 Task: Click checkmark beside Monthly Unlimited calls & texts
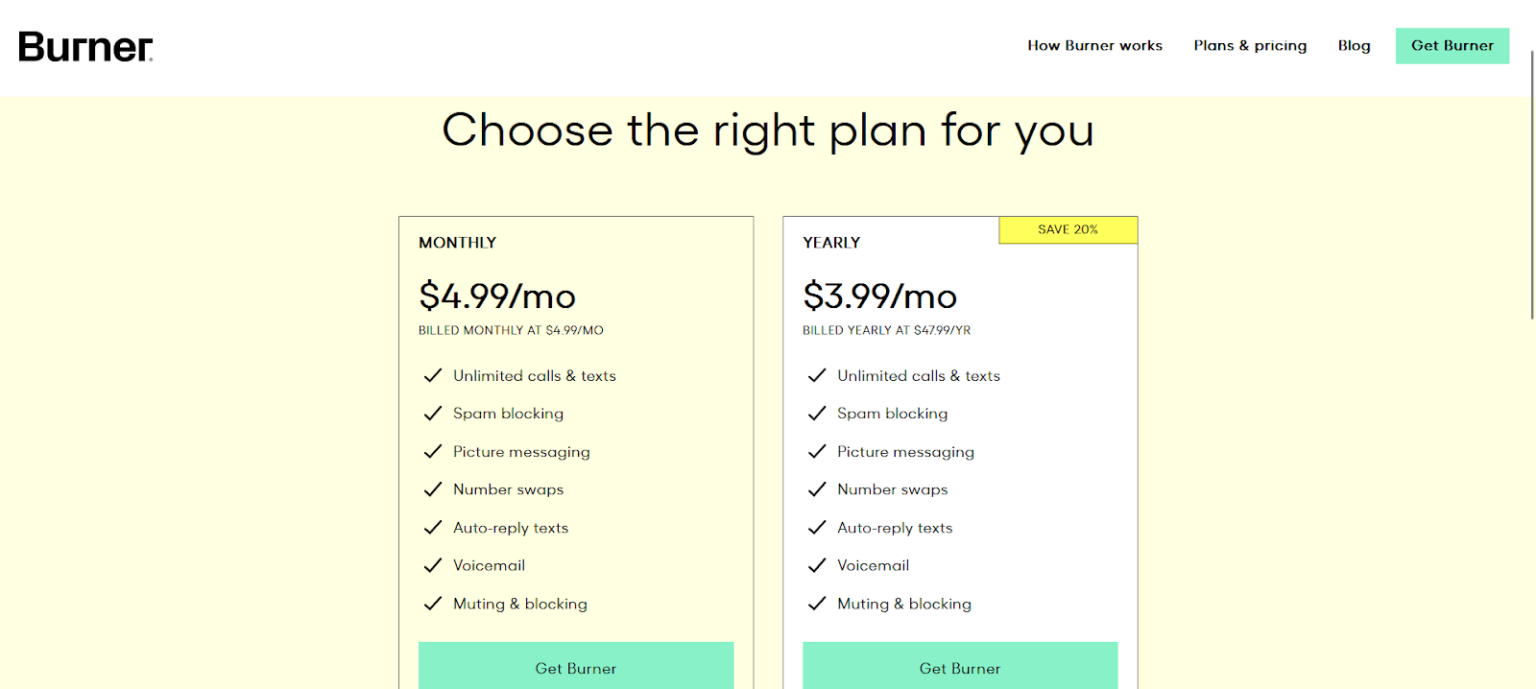pos(432,376)
